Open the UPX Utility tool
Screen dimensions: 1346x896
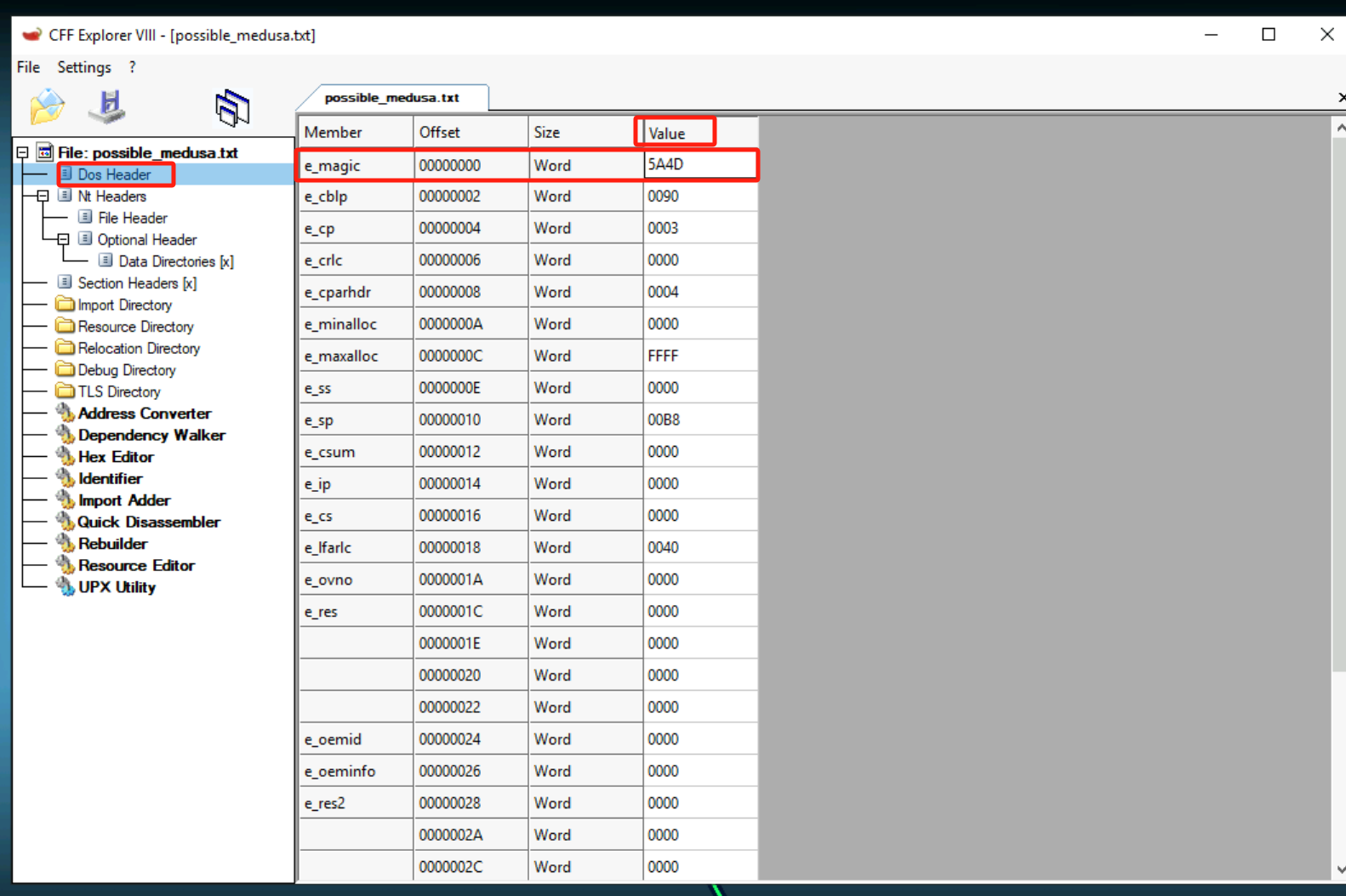point(117,587)
